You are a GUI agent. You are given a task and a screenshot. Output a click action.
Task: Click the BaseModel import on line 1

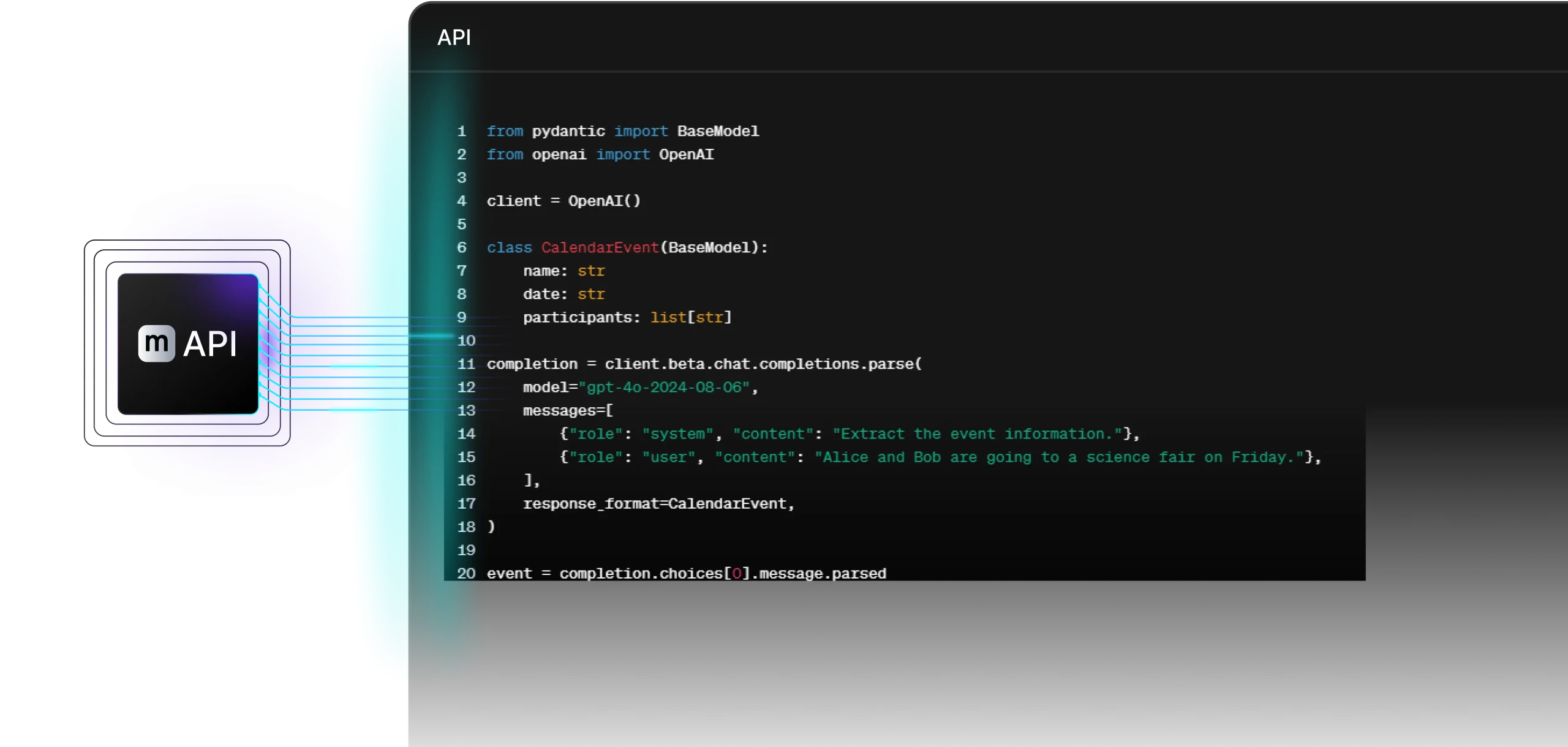[x=718, y=132]
